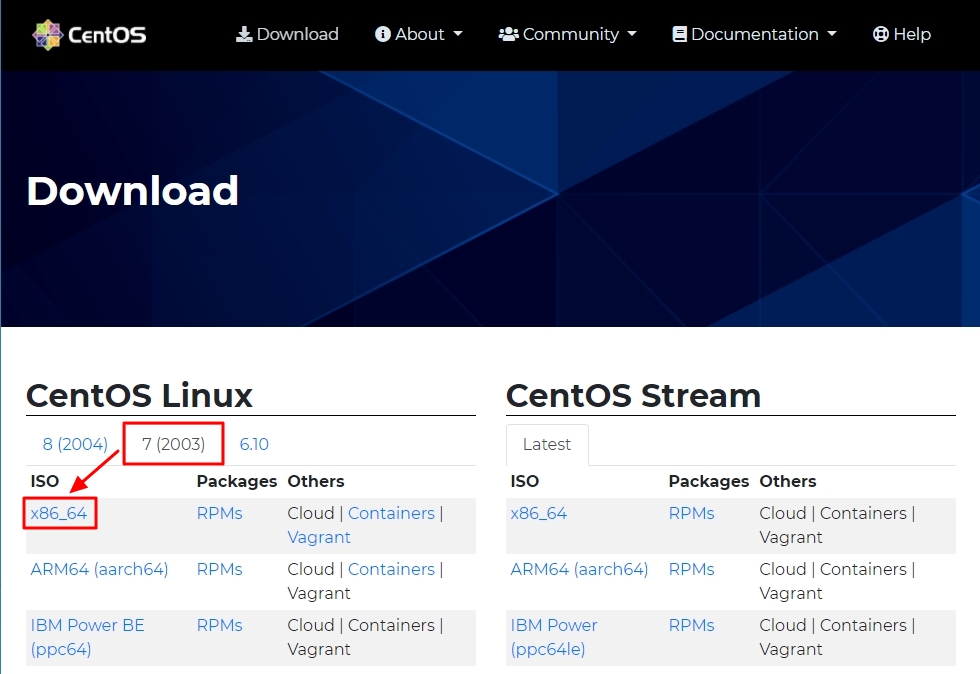This screenshot has height=674, width=980.
Task: Open the Documentation dropdown
Action: (x=754, y=34)
